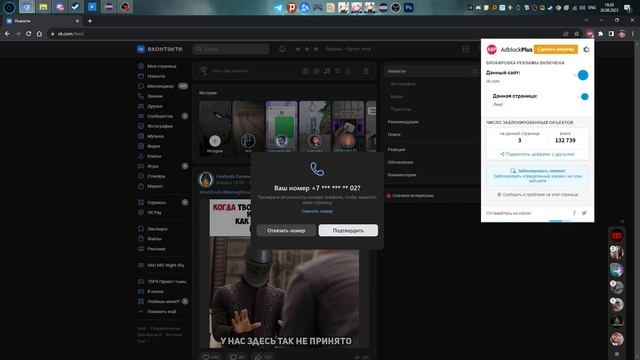Open the story with green screen preview

(x=282, y=128)
